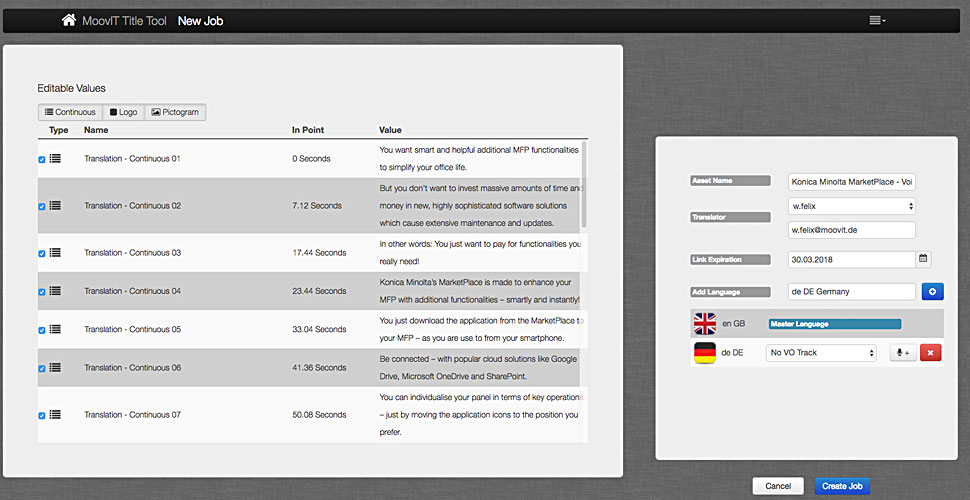Click the Value column header
This screenshot has height=500, width=970.
click(390, 130)
